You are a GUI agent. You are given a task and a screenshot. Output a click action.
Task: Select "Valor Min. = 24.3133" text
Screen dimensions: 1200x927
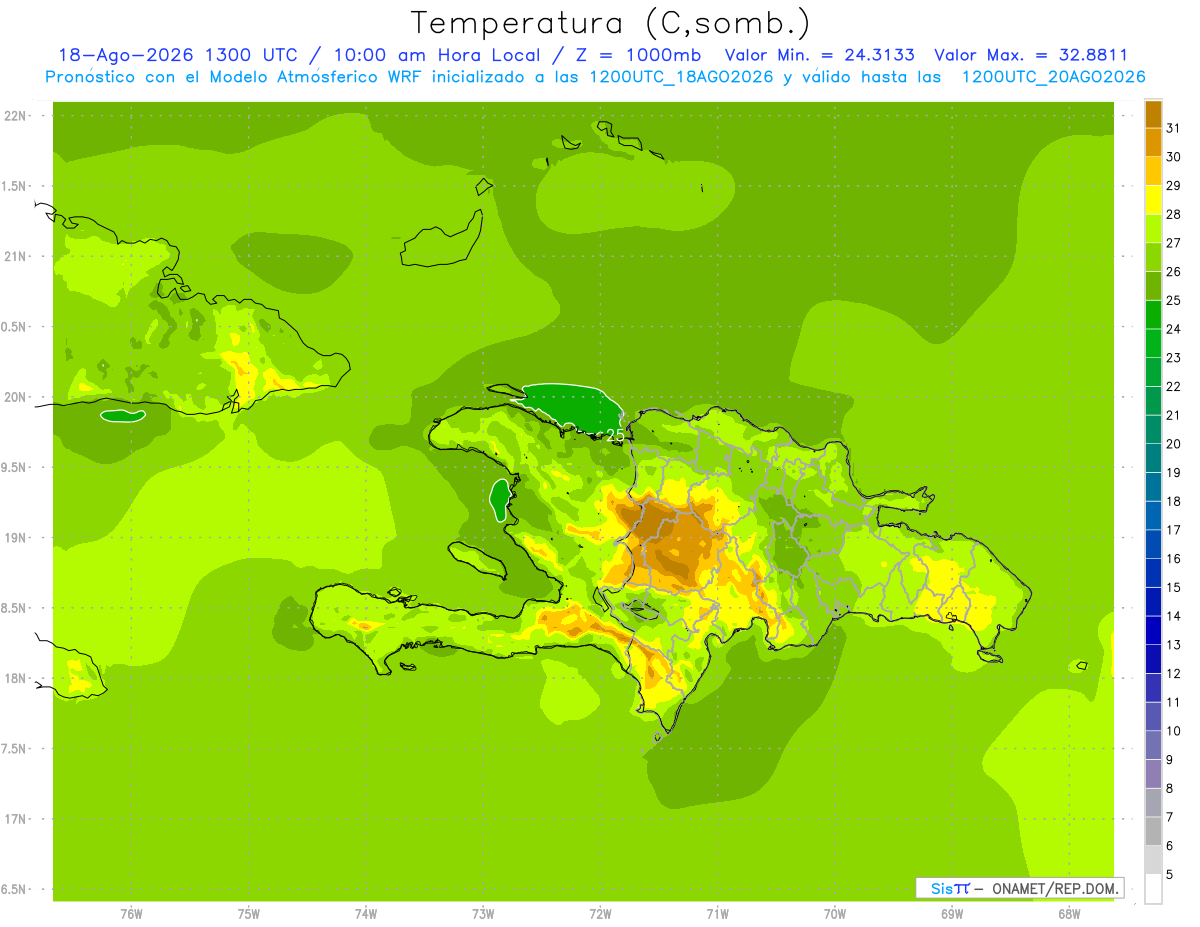tap(820, 55)
